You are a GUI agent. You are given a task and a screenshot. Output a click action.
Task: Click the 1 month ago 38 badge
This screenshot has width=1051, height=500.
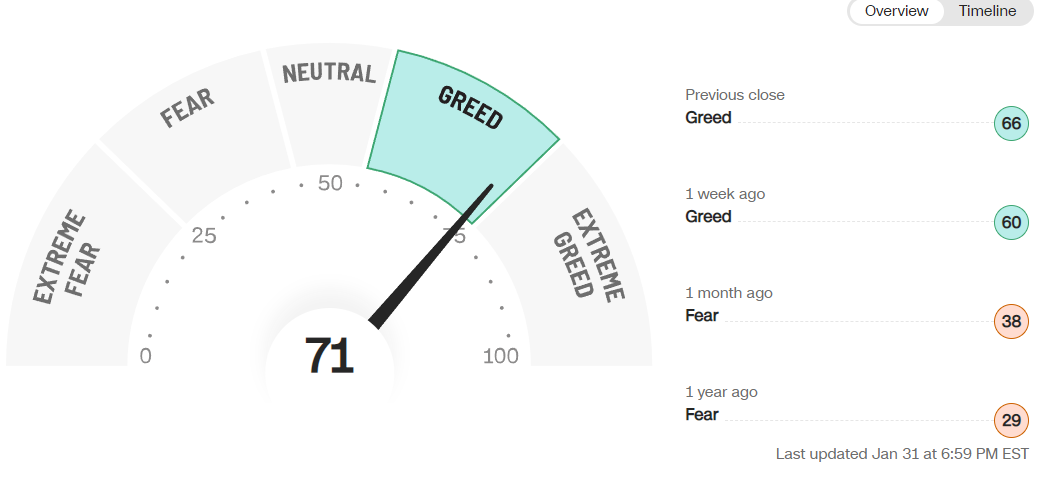click(x=1011, y=322)
